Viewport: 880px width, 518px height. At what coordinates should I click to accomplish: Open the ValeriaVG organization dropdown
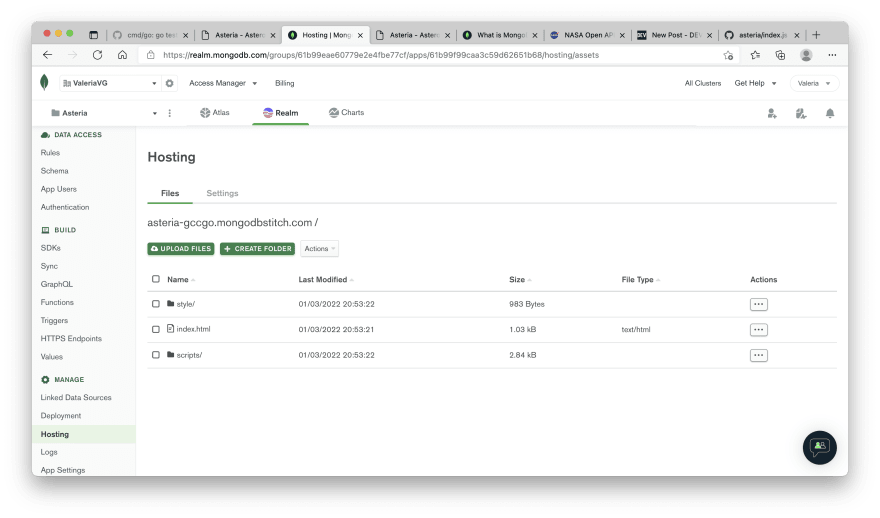(x=109, y=83)
